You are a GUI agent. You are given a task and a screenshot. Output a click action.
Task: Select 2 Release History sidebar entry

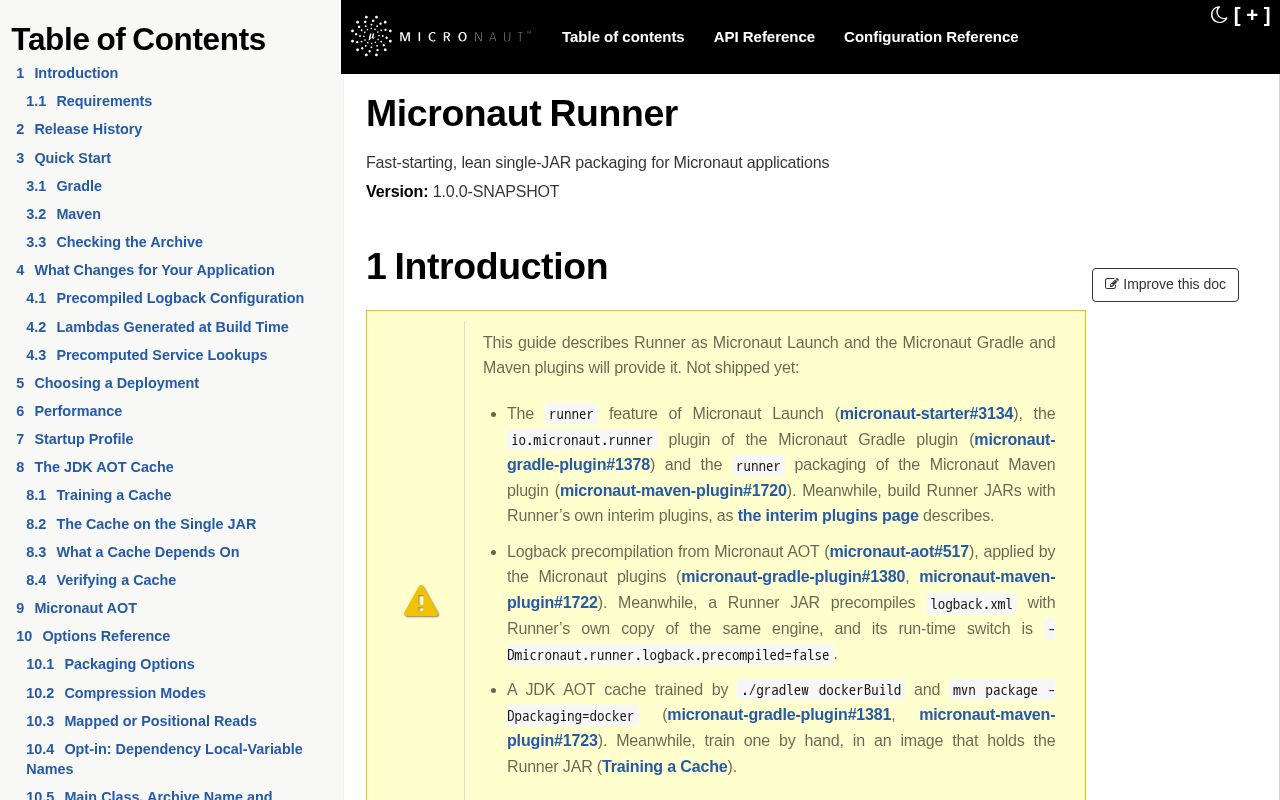pos(79,129)
